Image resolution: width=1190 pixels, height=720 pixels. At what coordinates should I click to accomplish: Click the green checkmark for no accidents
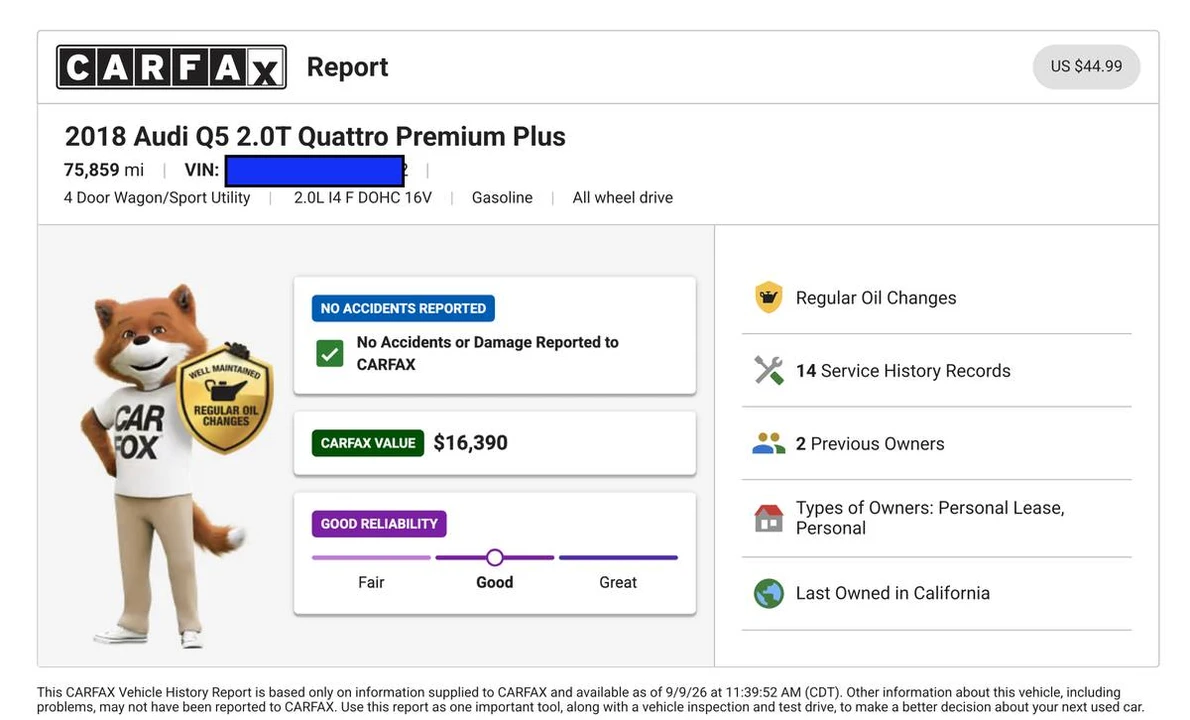click(x=329, y=354)
